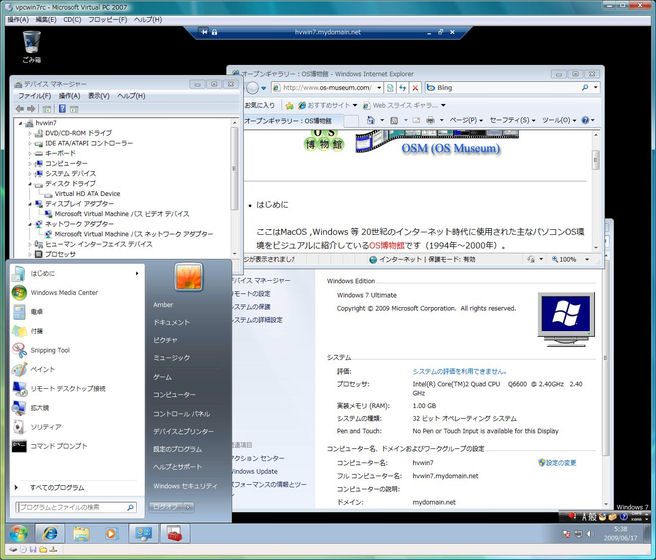This screenshot has height=560, width=656.
Task: Collapse the ネットワーク アダプター node
Action: coord(30,224)
